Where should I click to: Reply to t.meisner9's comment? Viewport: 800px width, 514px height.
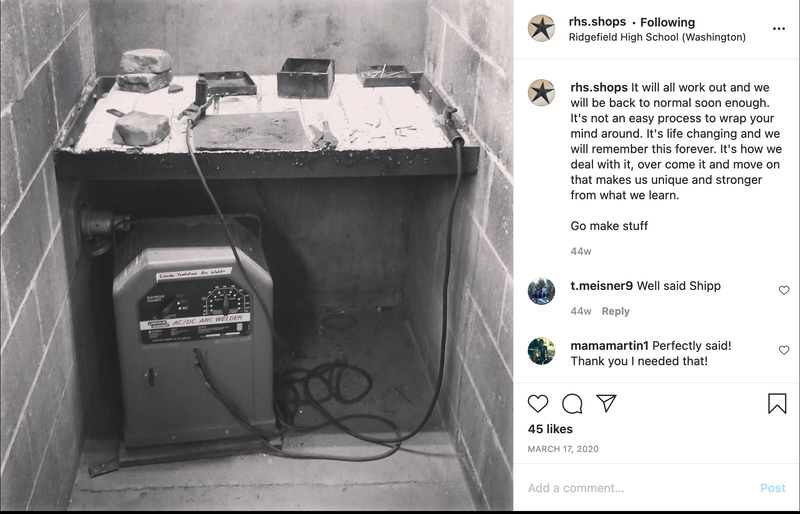tap(615, 311)
